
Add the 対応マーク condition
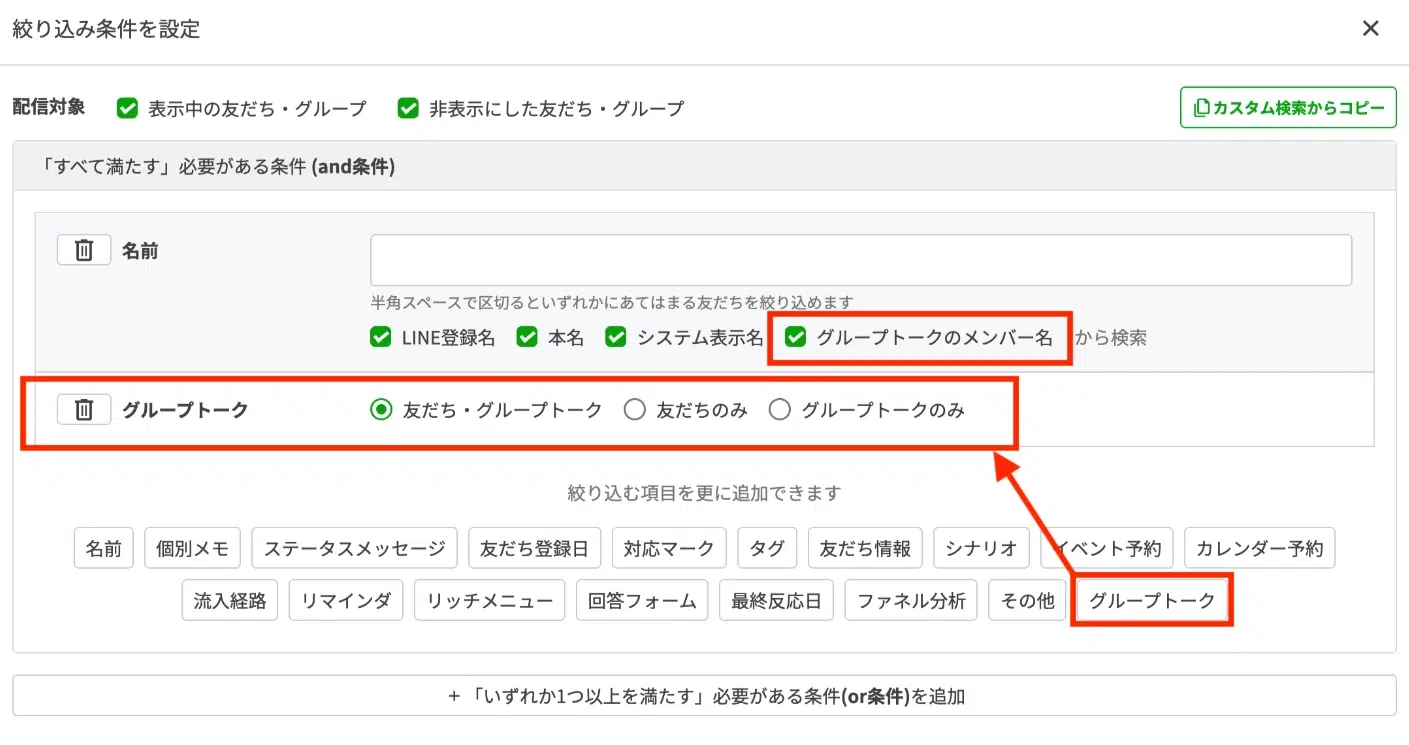coord(669,548)
